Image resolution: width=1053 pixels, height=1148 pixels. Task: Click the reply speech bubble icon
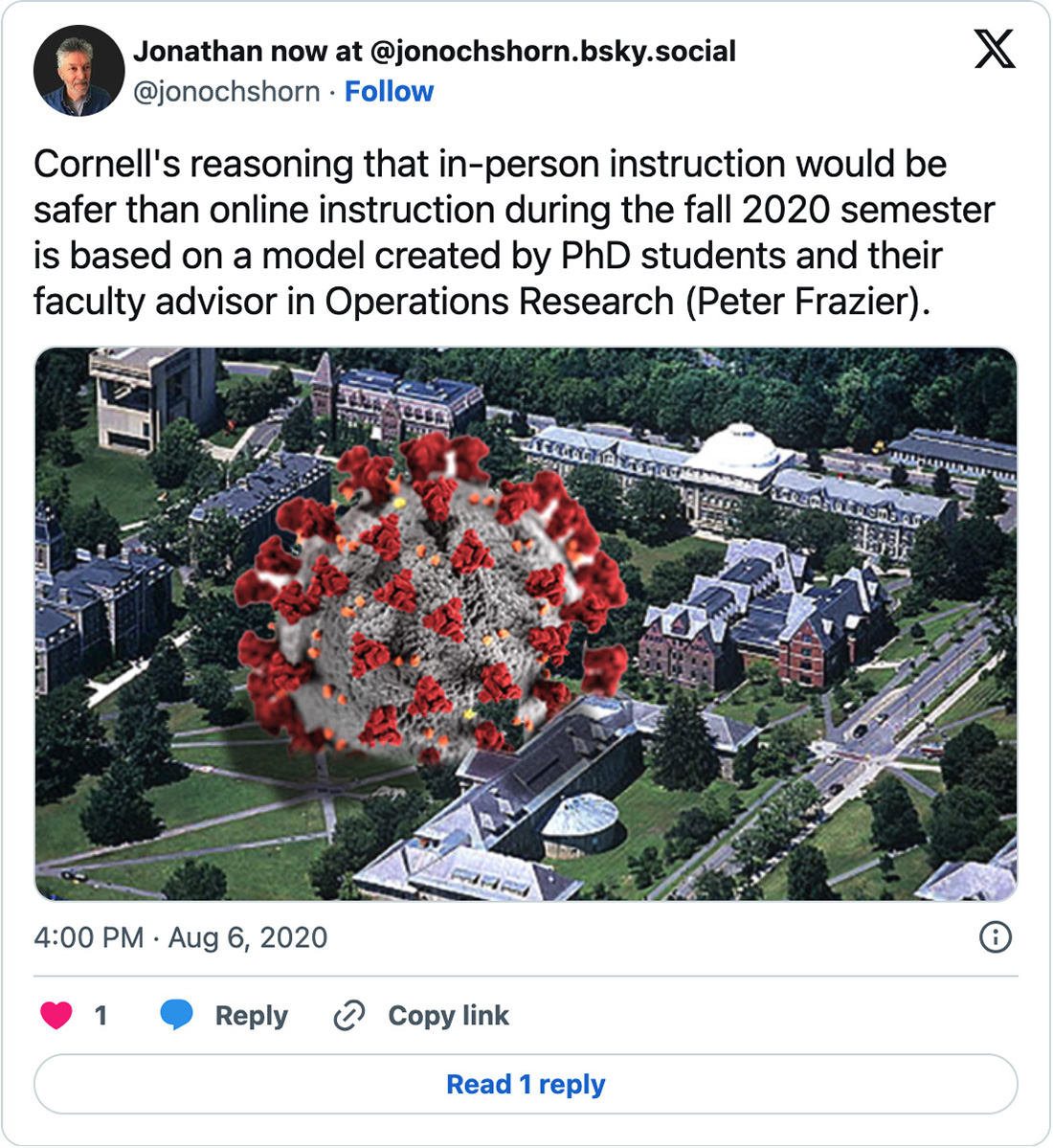(176, 1015)
